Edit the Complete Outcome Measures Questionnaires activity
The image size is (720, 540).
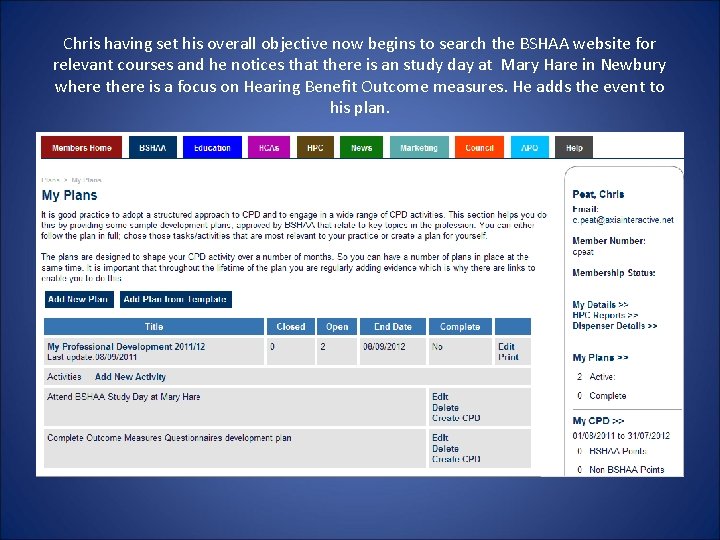pos(440,437)
